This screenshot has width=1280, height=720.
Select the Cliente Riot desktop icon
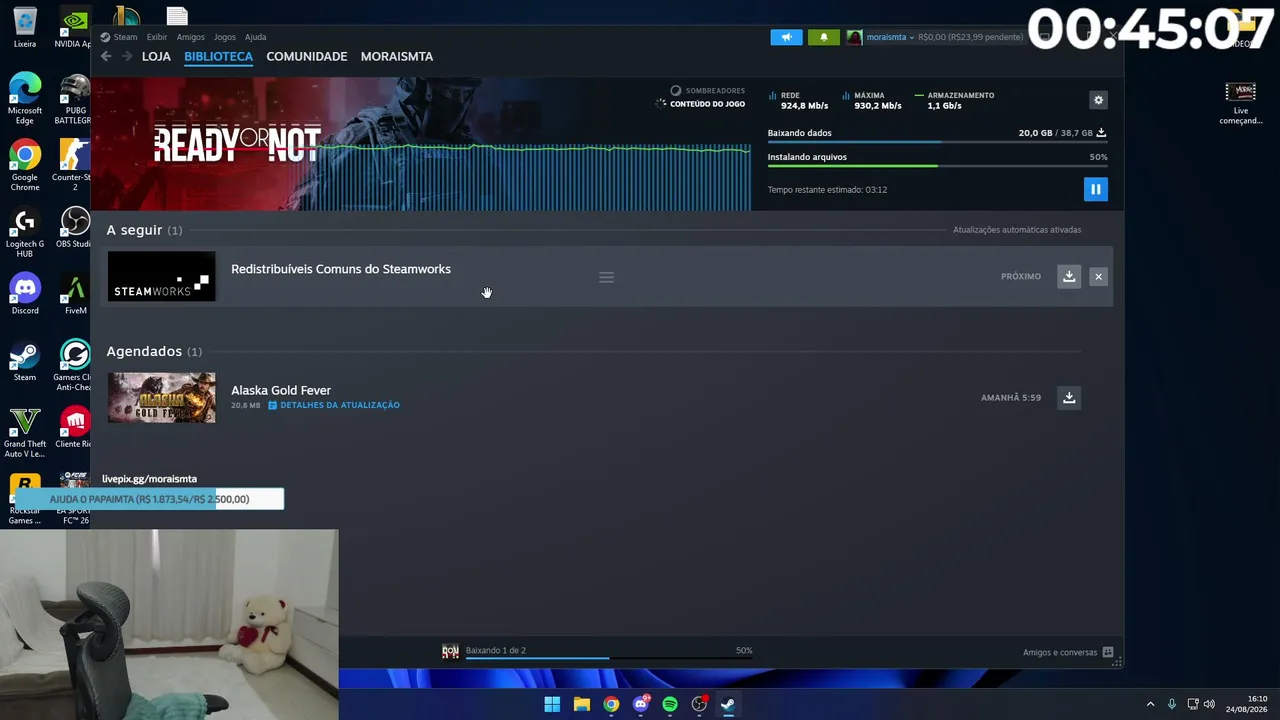click(x=75, y=427)
